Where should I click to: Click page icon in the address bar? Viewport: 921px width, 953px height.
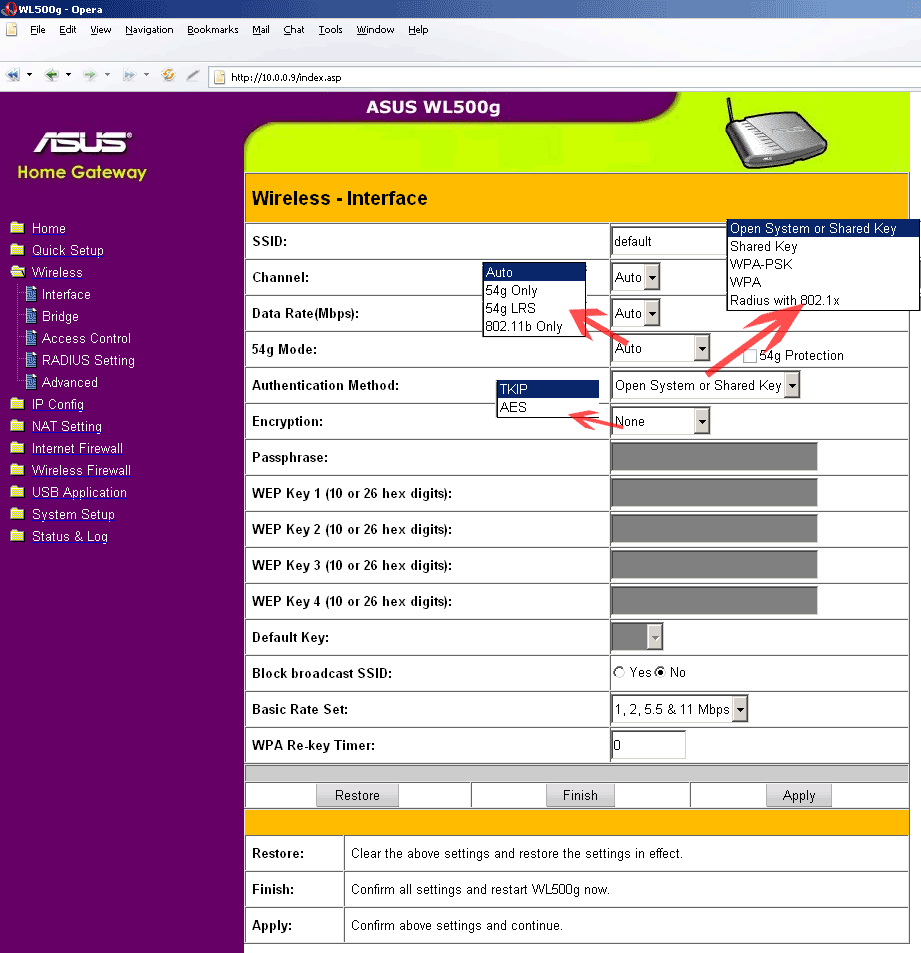click(x=219, y=77)
